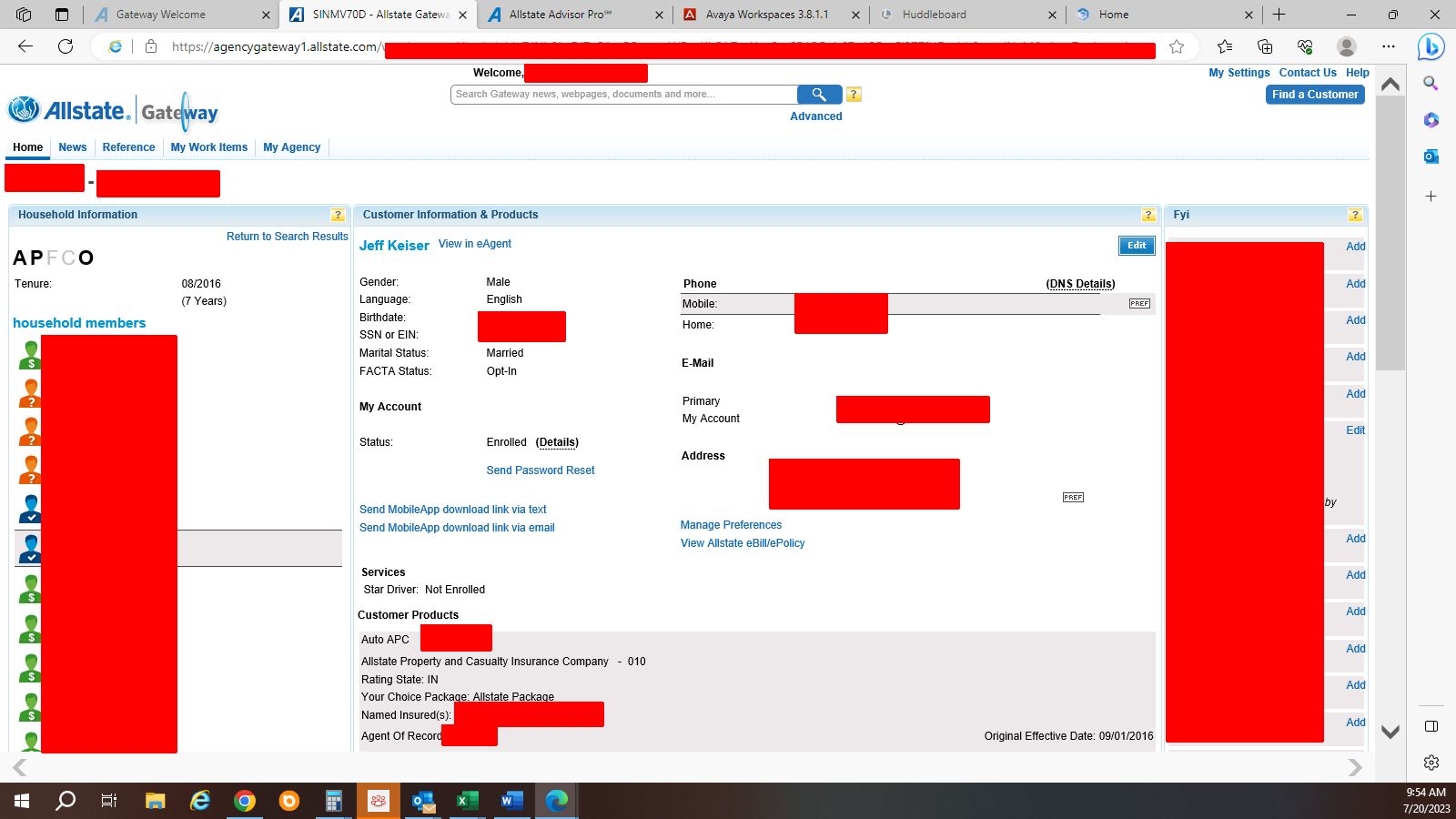
Task: Open the Bing chat sidebar icon
Action: (1431, 46)
